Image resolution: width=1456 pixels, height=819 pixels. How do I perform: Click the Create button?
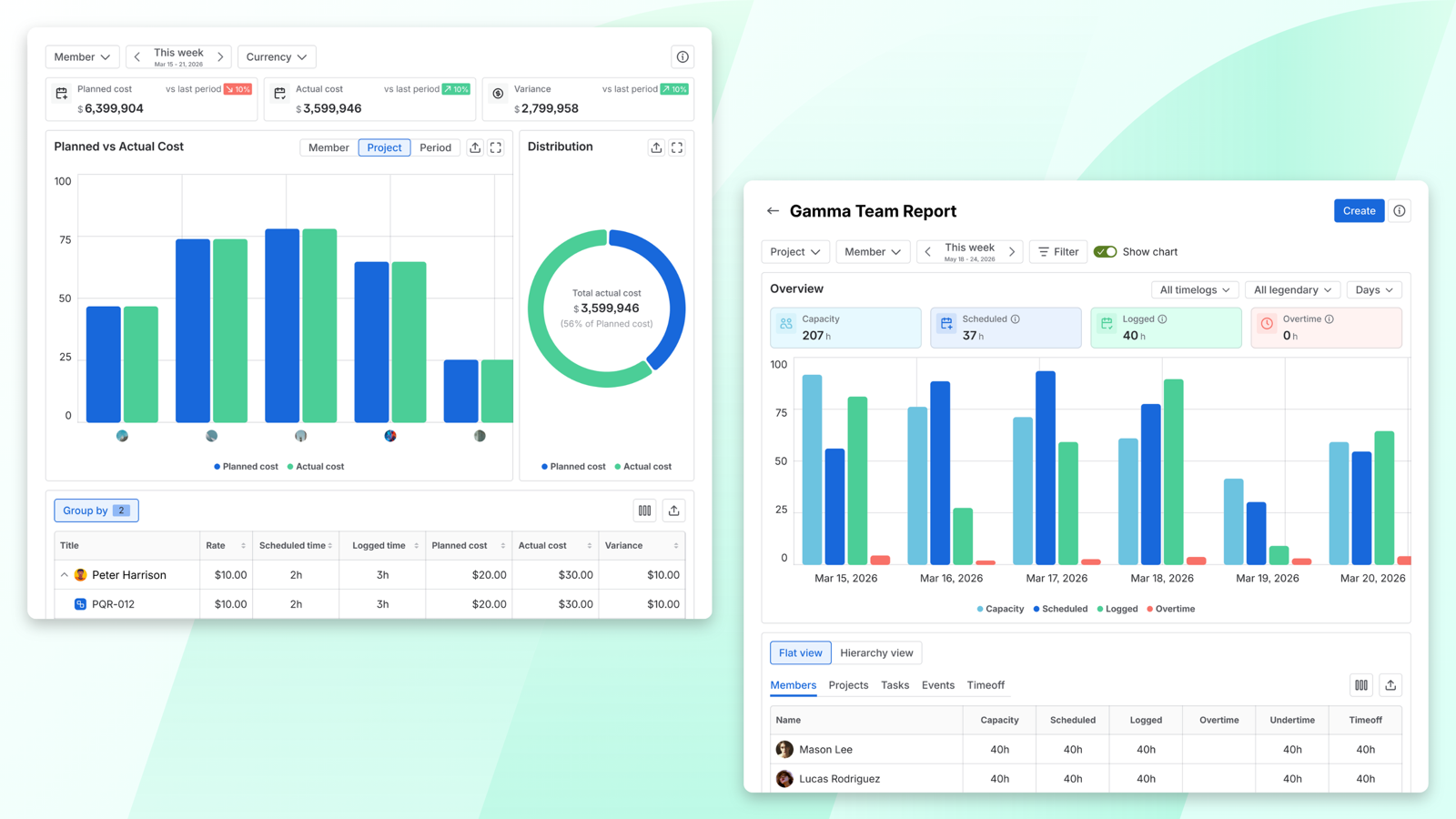tap(1359, 211)
